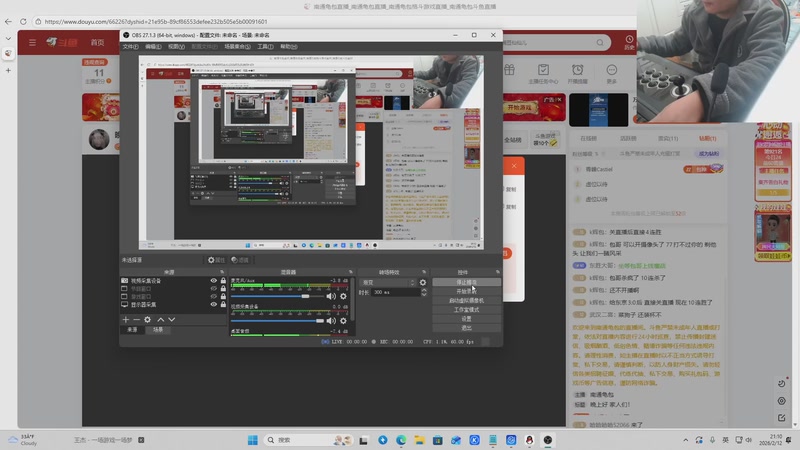Open 开播提醒 alarm clock icon
800x450 pixels.
577,70
